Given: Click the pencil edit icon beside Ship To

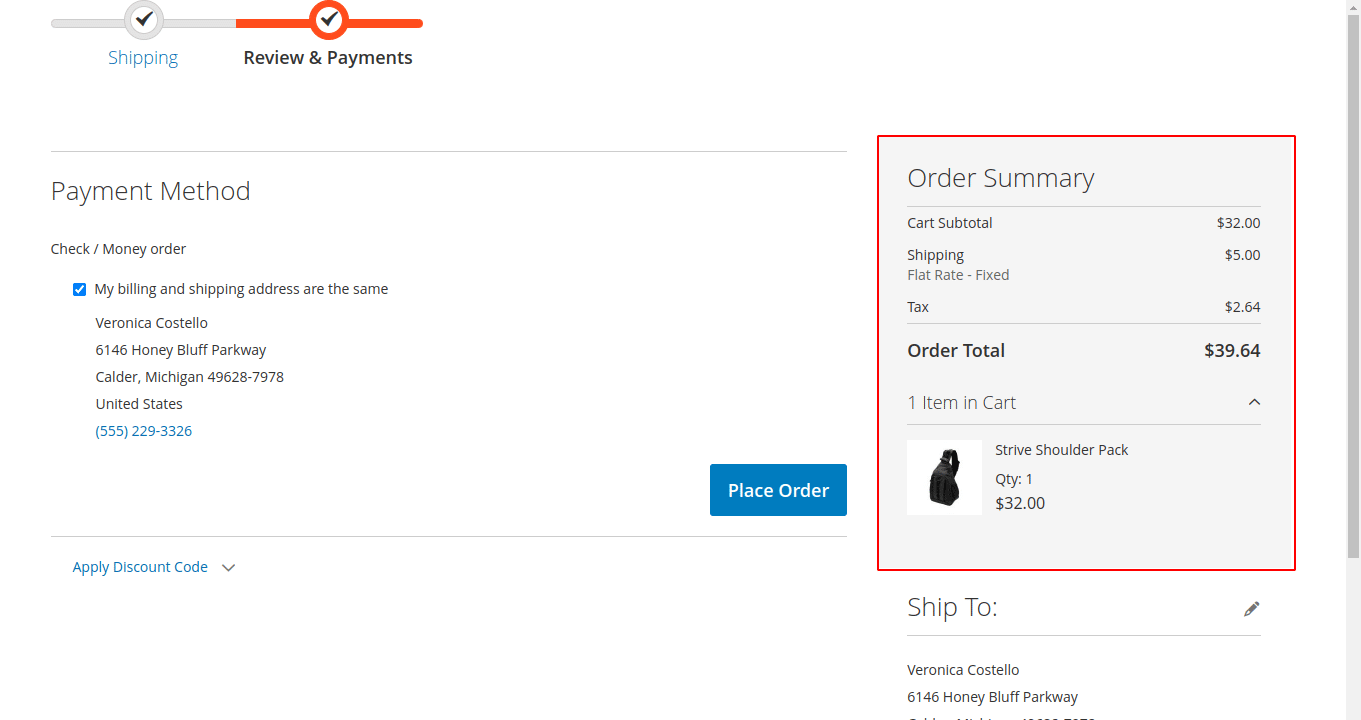Looking at the screenshot, I should 1251,609.
